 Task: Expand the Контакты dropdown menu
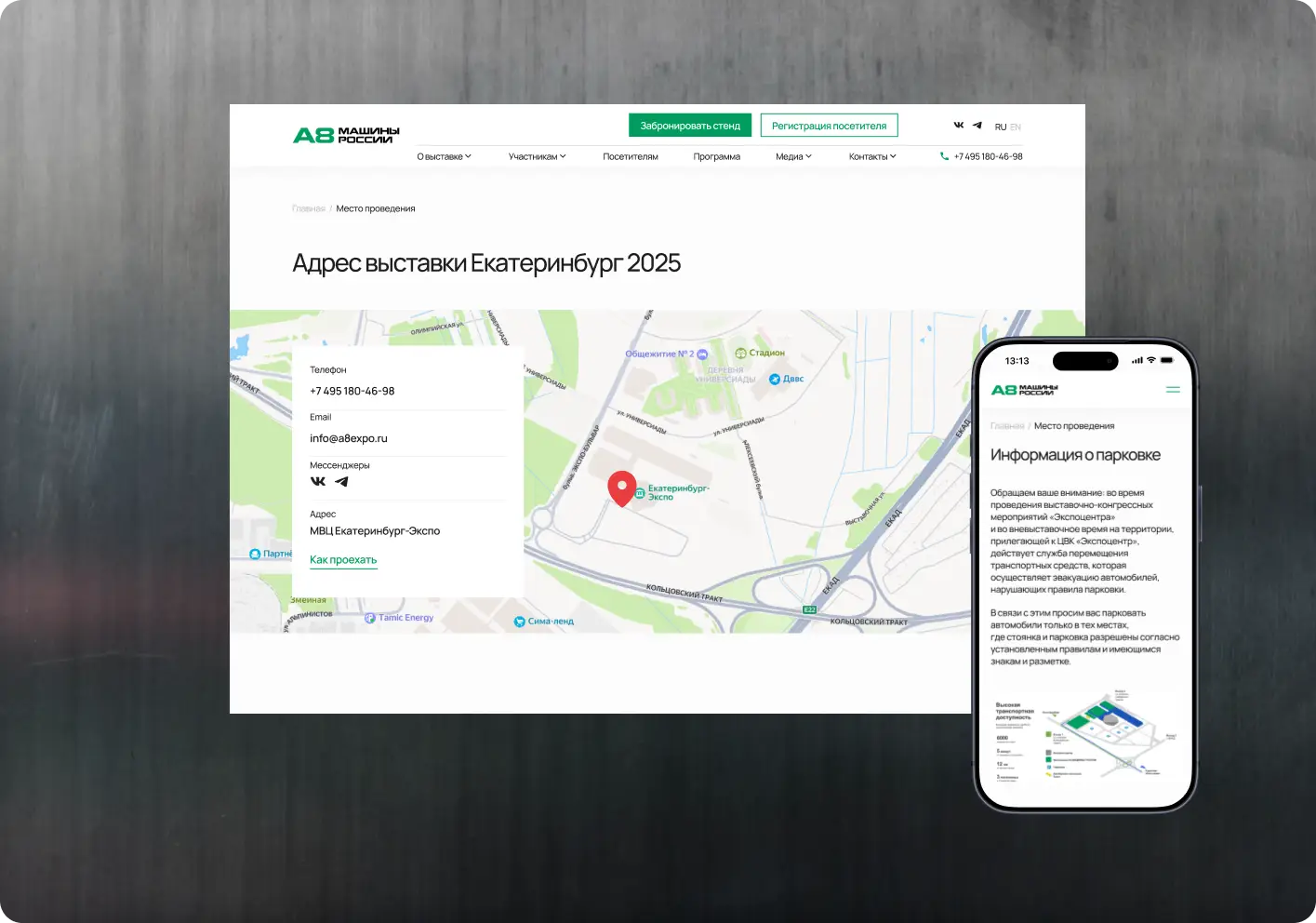point(872,156)
